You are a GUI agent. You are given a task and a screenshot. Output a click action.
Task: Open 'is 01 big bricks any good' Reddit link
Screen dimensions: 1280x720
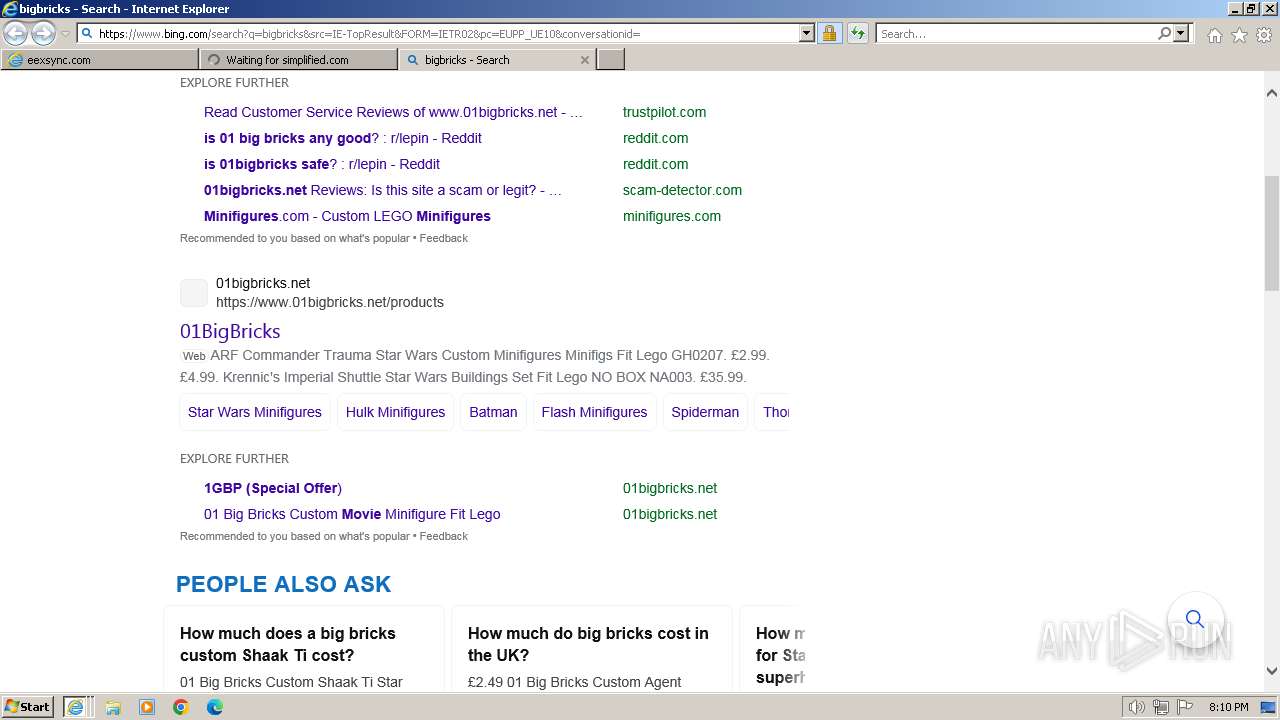(343, 138)
